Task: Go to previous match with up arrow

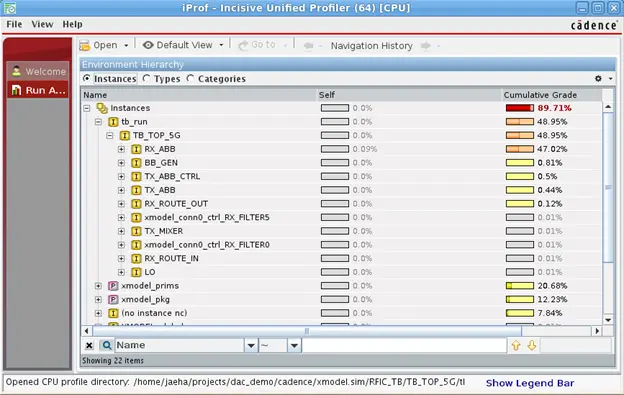Action: (516, 345)
